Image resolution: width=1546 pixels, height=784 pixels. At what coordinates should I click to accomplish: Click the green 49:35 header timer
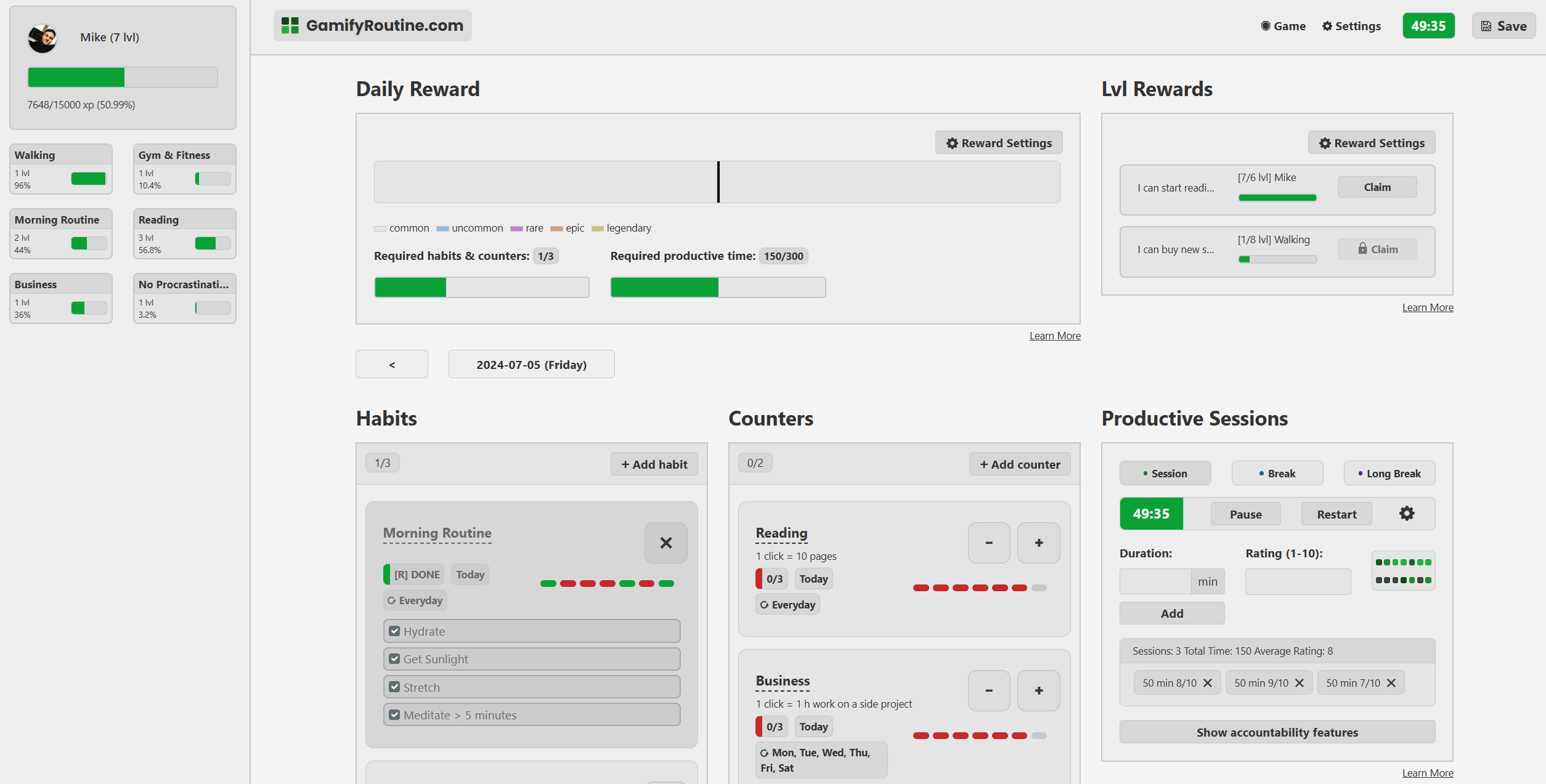click(x=1428, y=26)
